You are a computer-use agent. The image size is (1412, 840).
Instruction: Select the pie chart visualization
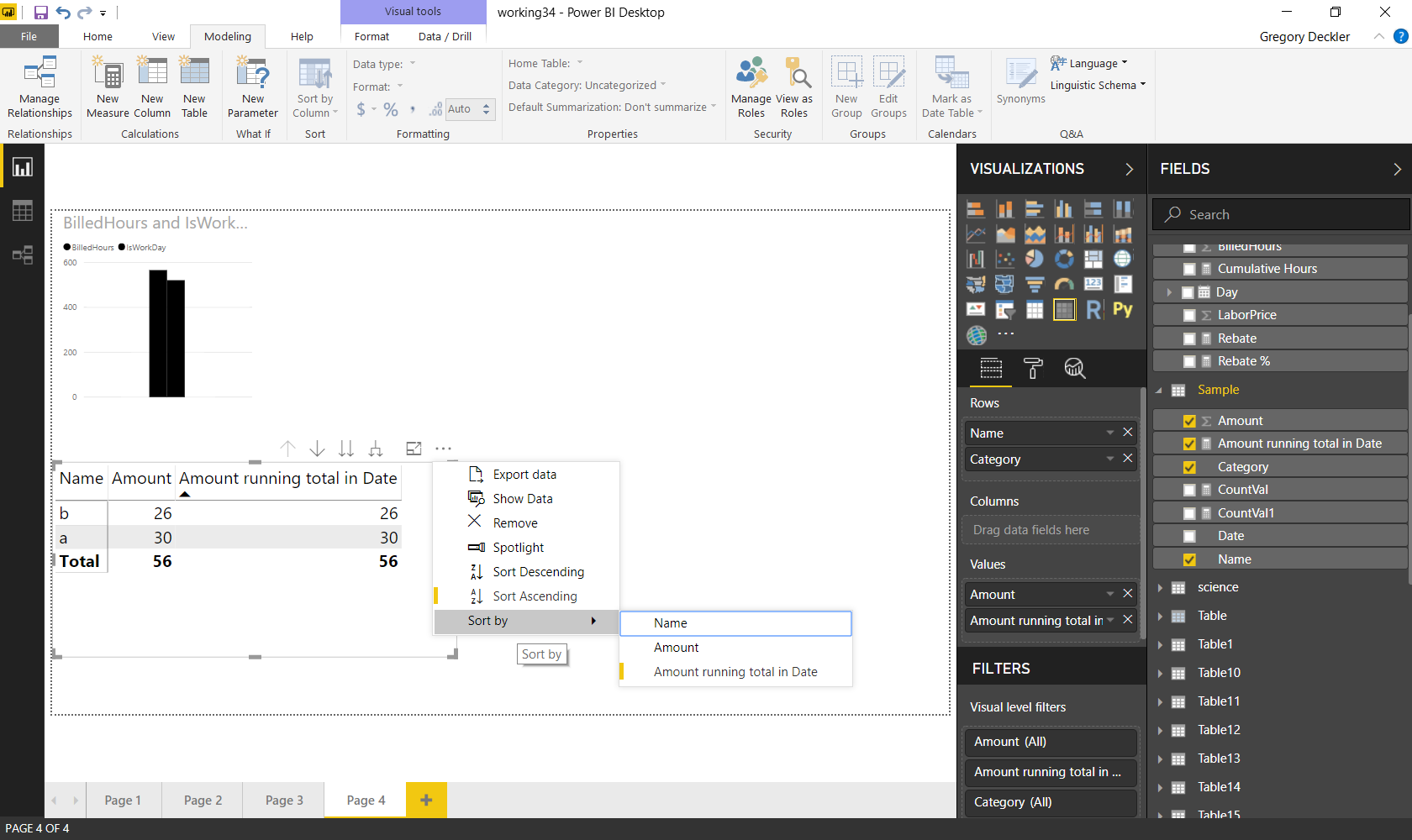tap(1035, 259)
